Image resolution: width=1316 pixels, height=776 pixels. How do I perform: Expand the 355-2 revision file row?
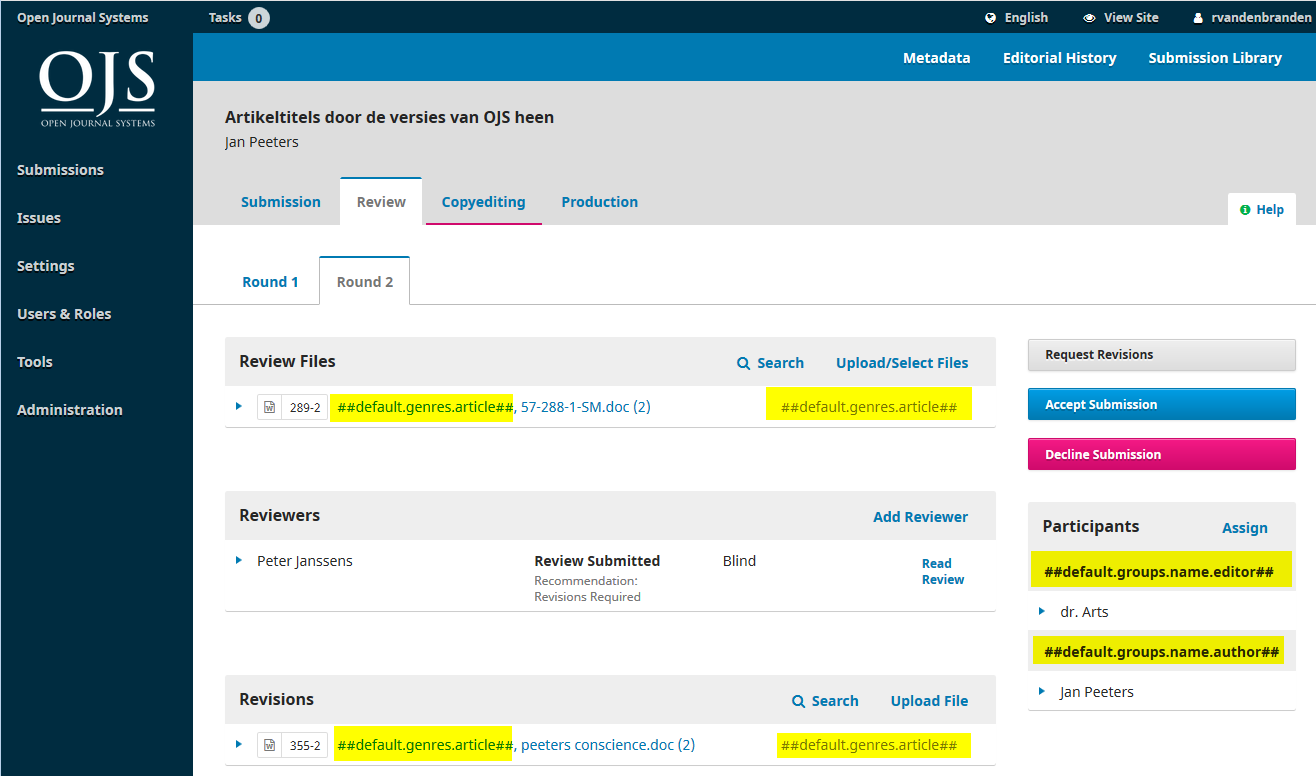(239, 744)
